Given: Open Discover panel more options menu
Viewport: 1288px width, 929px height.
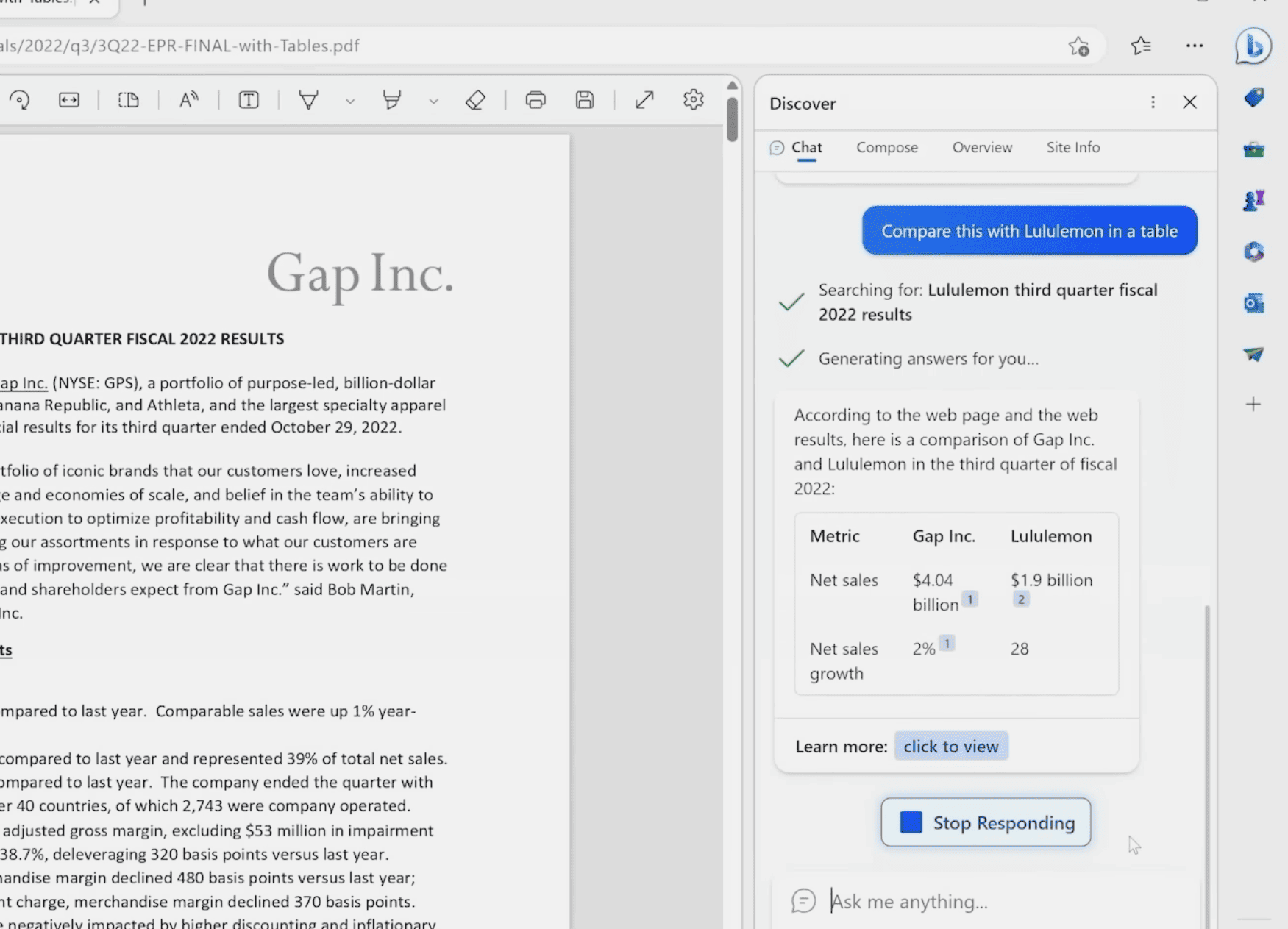Looking at the screenshot, I should coord(1153,102).
